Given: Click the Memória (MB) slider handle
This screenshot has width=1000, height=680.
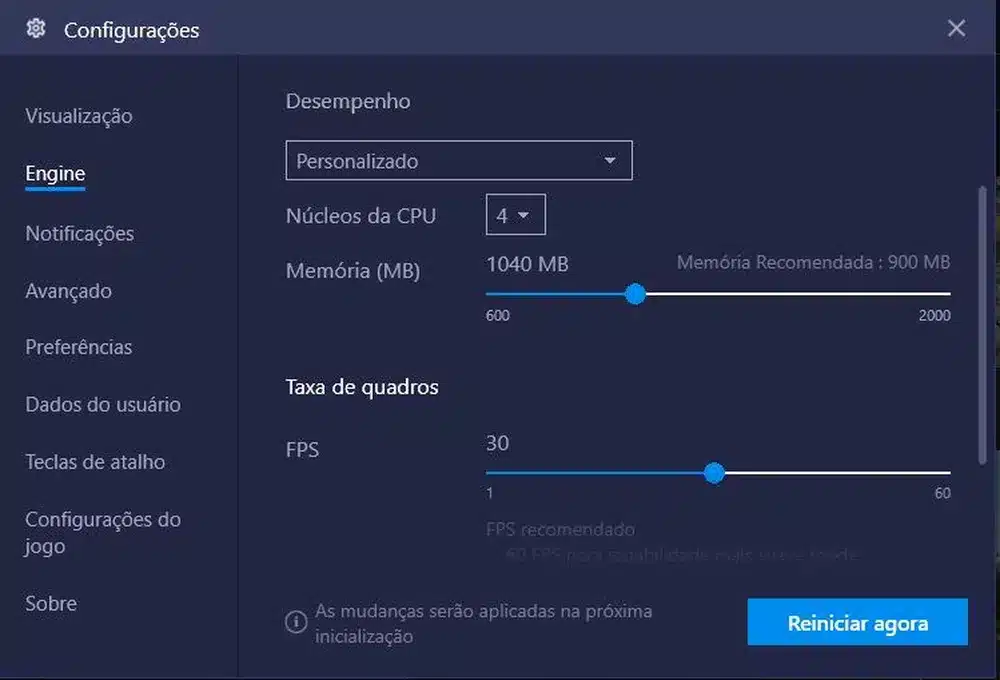Looking at the screenshot, I should pyautogui.click(x=636, y=293).
